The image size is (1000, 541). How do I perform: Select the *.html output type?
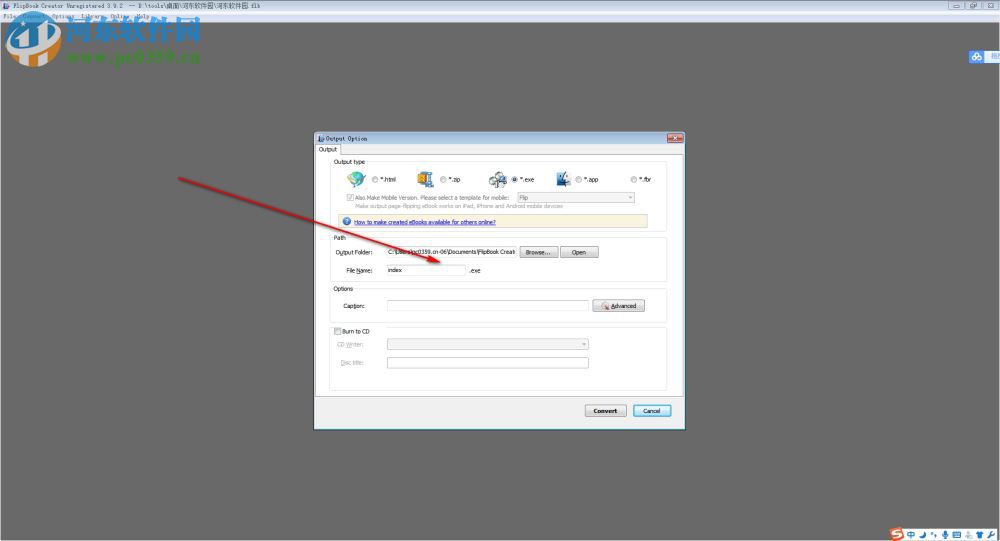(x=375, y=180)
